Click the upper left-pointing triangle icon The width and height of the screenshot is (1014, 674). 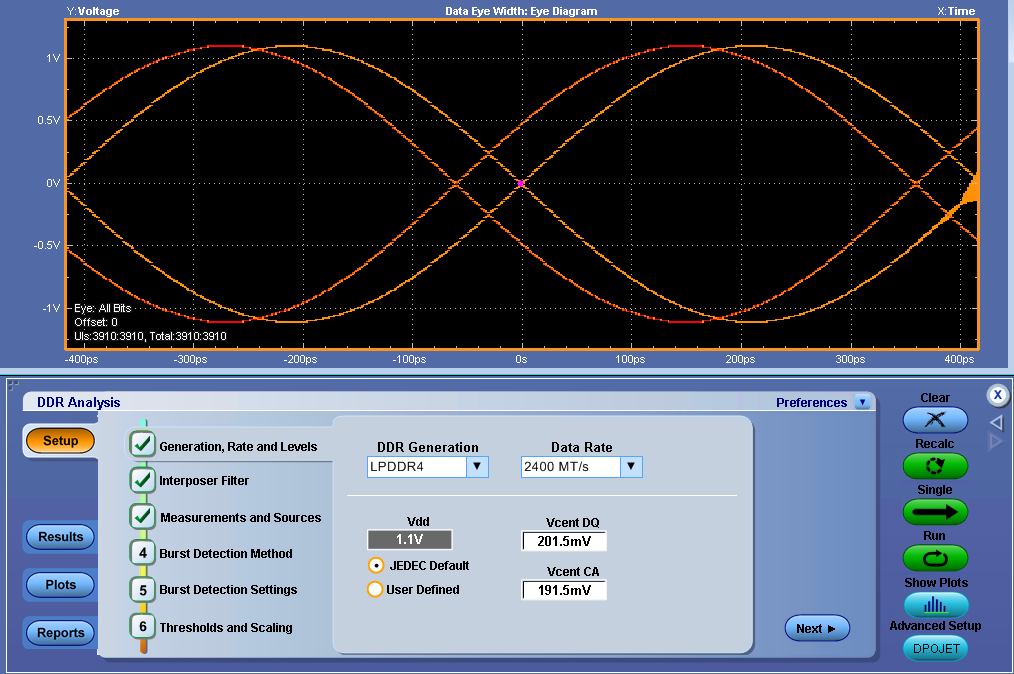coord(996,422)
